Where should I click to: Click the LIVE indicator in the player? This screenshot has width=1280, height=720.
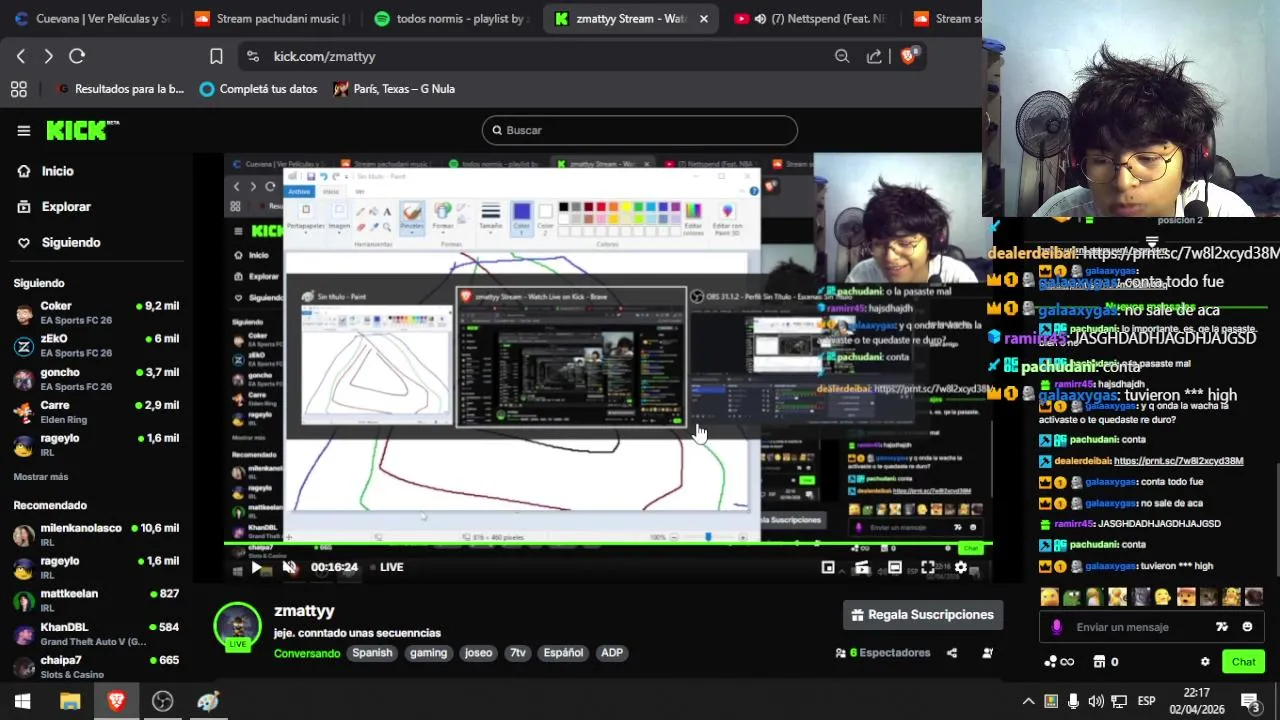click(386, 567)
